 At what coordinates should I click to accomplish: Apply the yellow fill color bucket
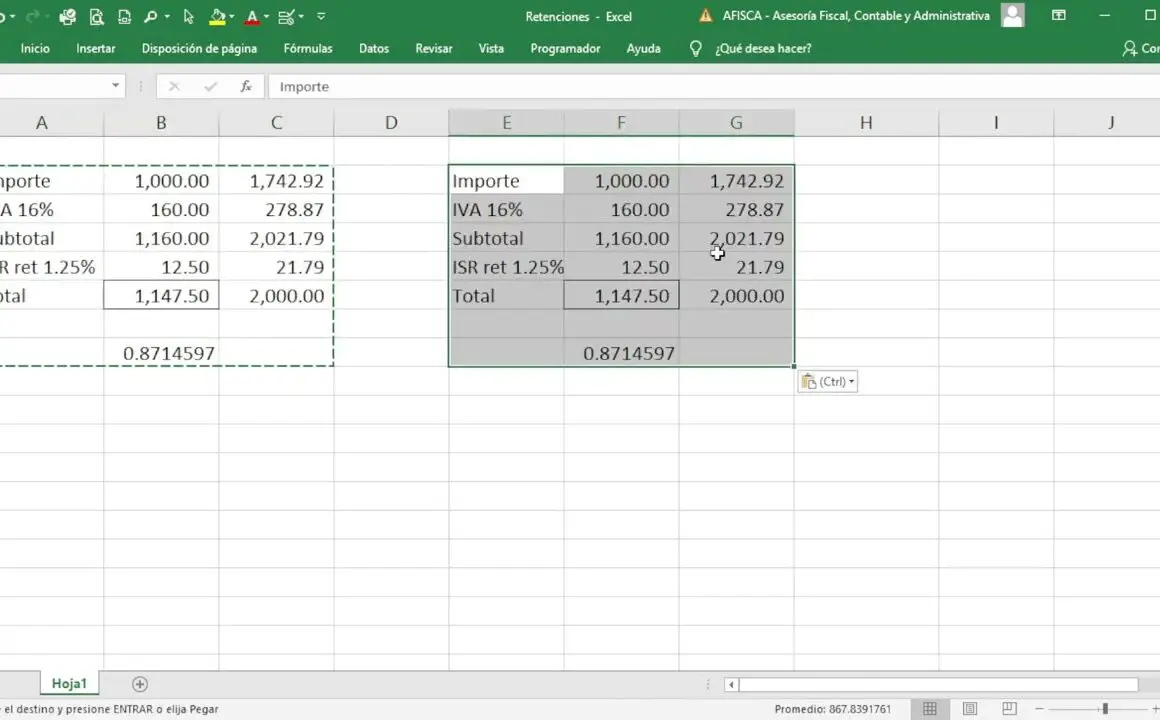pos(218,16)
